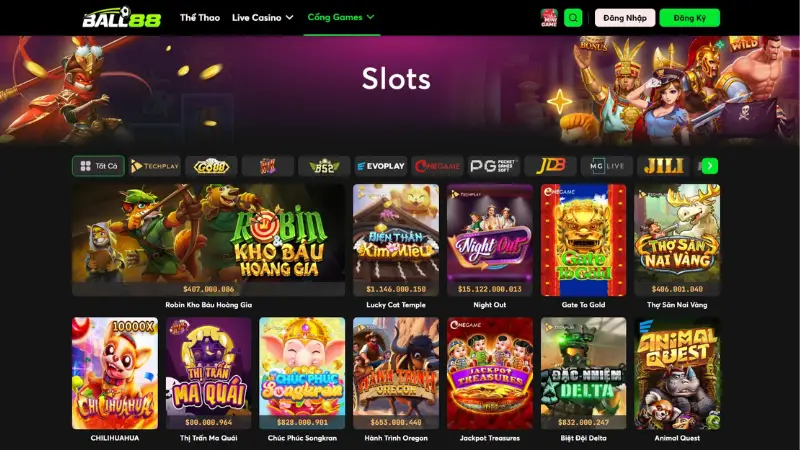Select the OneGame provider filter
The height and width of the screenshot is (450, 800).
[437, 166]
